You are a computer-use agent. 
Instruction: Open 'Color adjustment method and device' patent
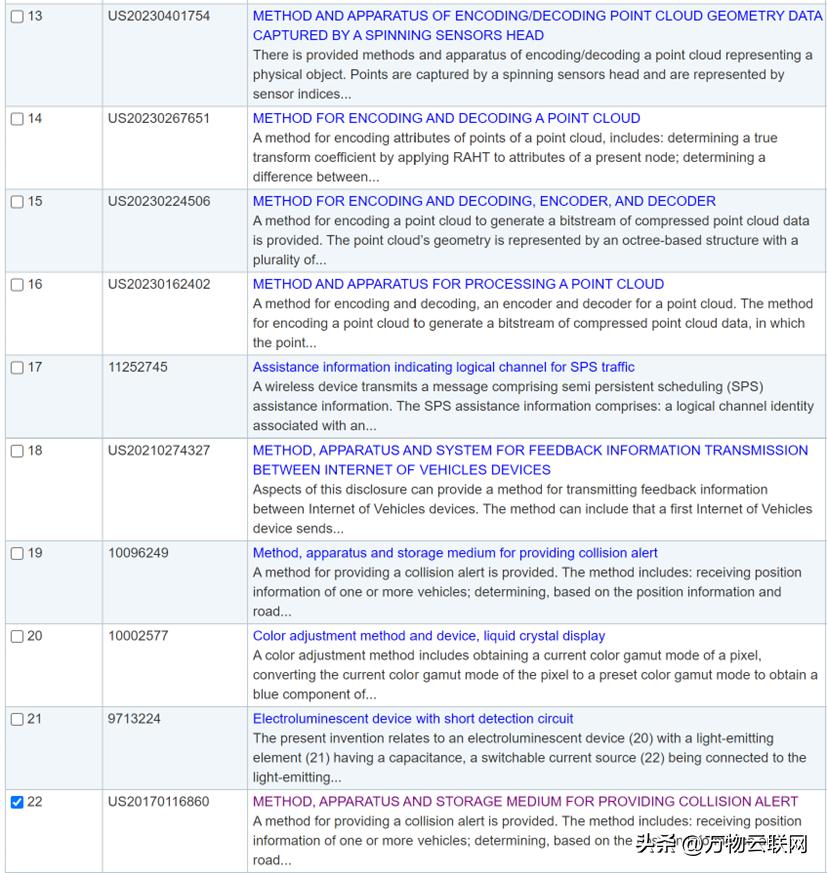(428, 636)
